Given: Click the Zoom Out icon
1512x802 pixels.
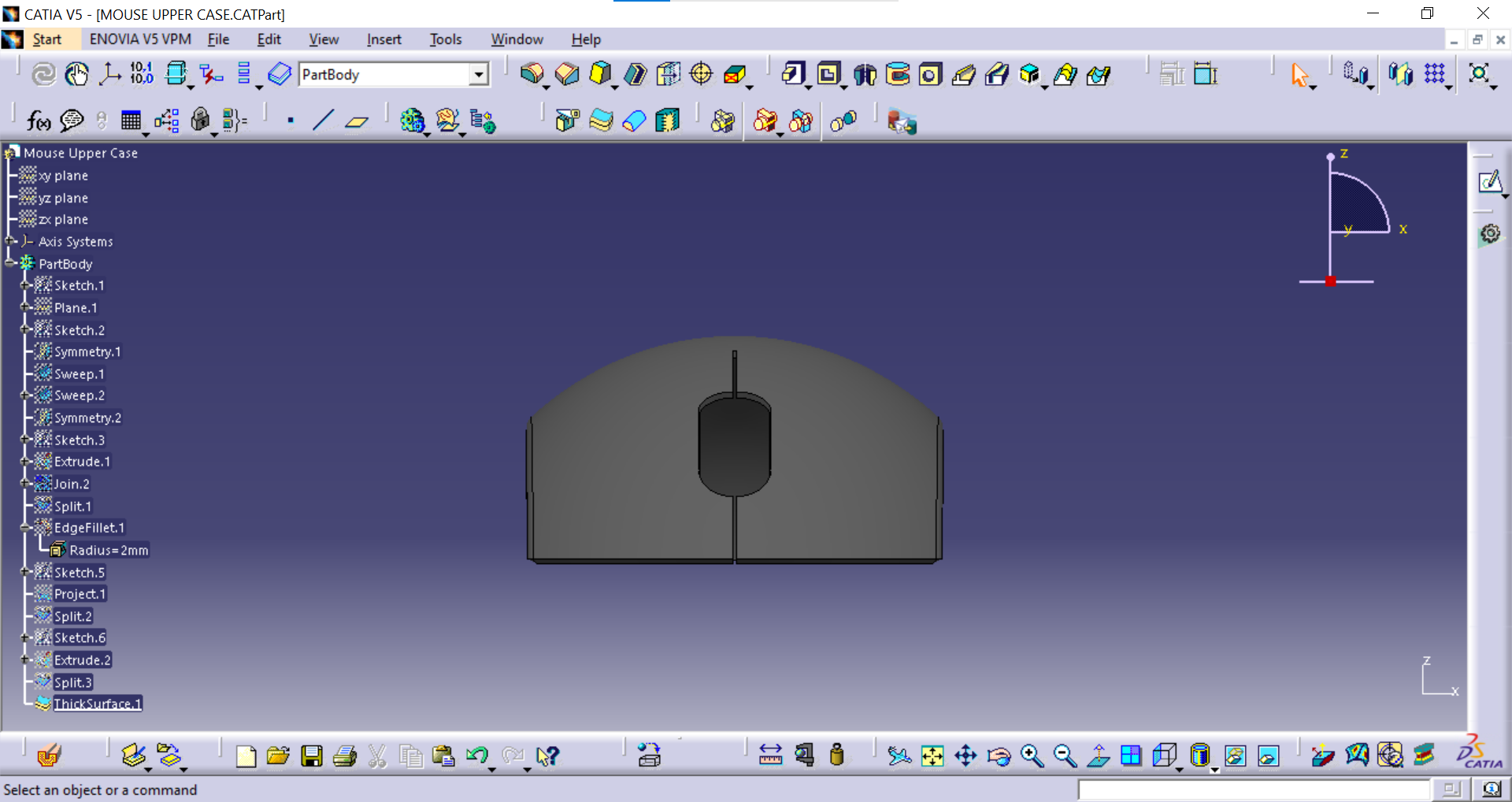Looking at the screenshot, I should [1065, 756].
